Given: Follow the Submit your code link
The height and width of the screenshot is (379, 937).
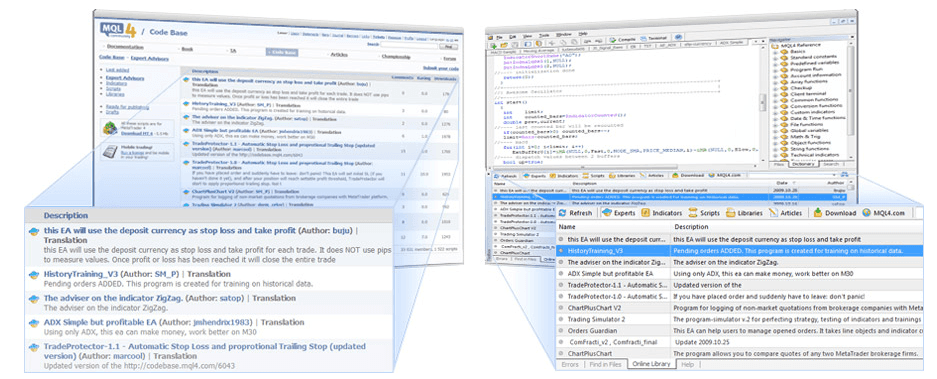Looking at the screenshot, I should [x=440, y=69].
